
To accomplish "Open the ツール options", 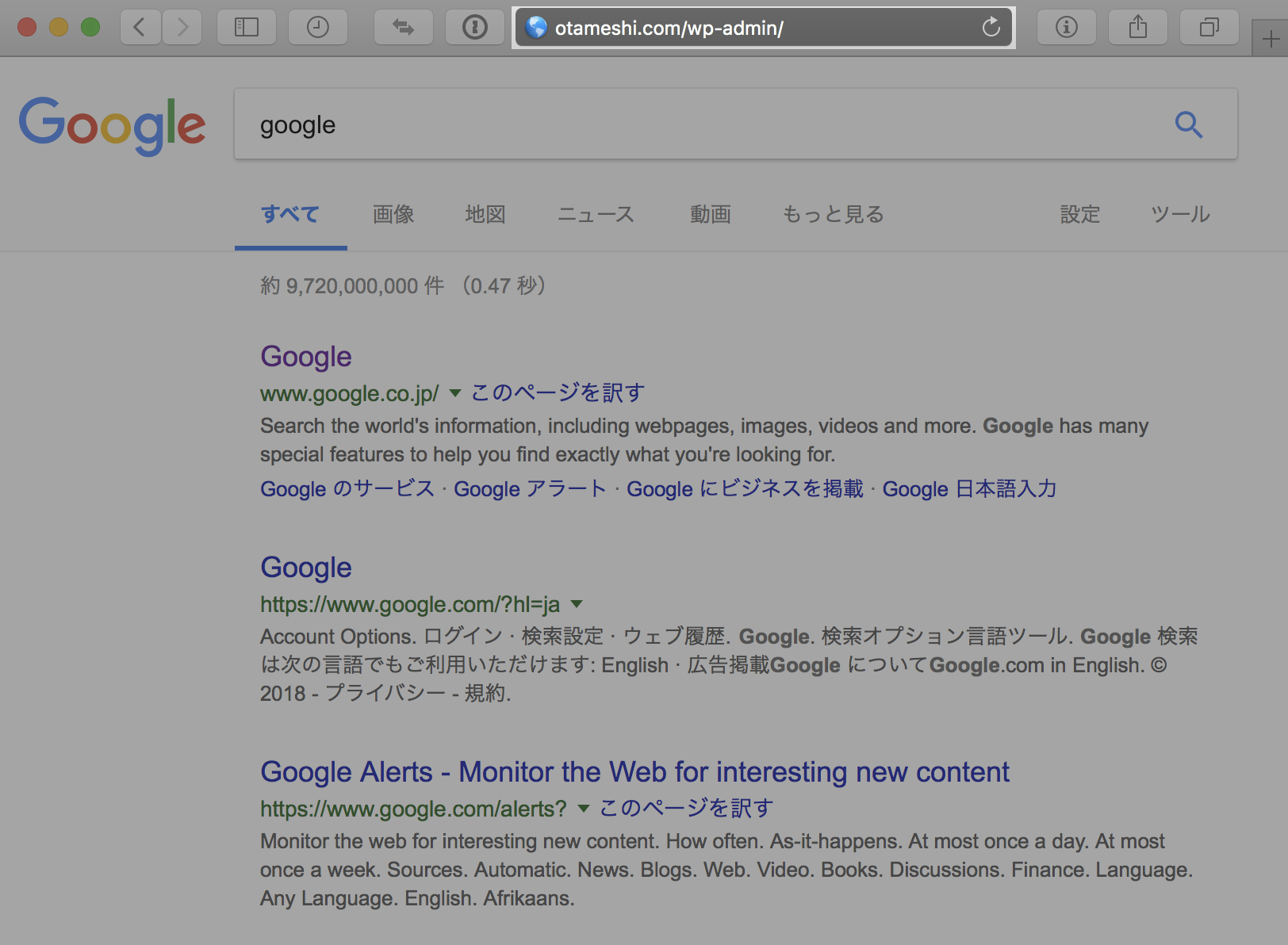I will coord(1180,214).
